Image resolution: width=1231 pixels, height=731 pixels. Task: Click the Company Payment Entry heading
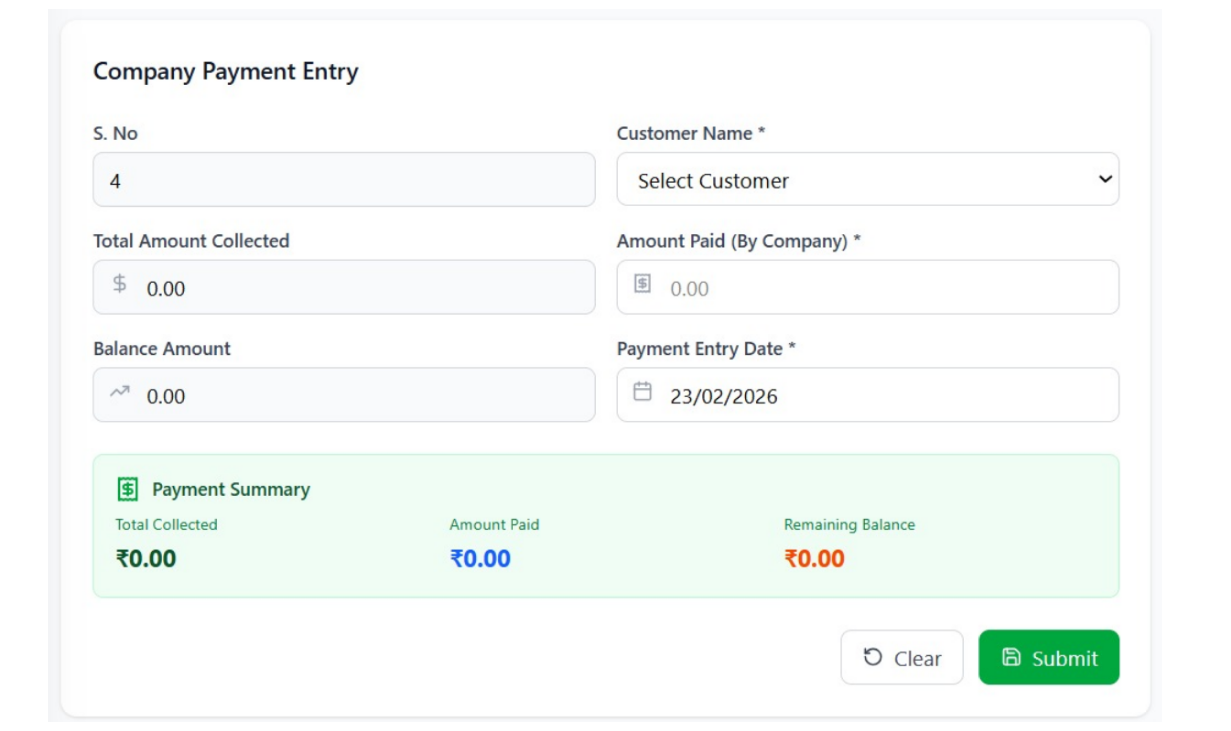click(x=226, y=72)
